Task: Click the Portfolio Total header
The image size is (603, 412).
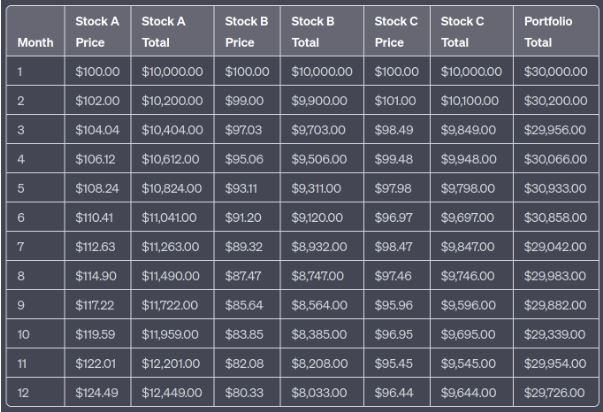Action: coord(549,32)
